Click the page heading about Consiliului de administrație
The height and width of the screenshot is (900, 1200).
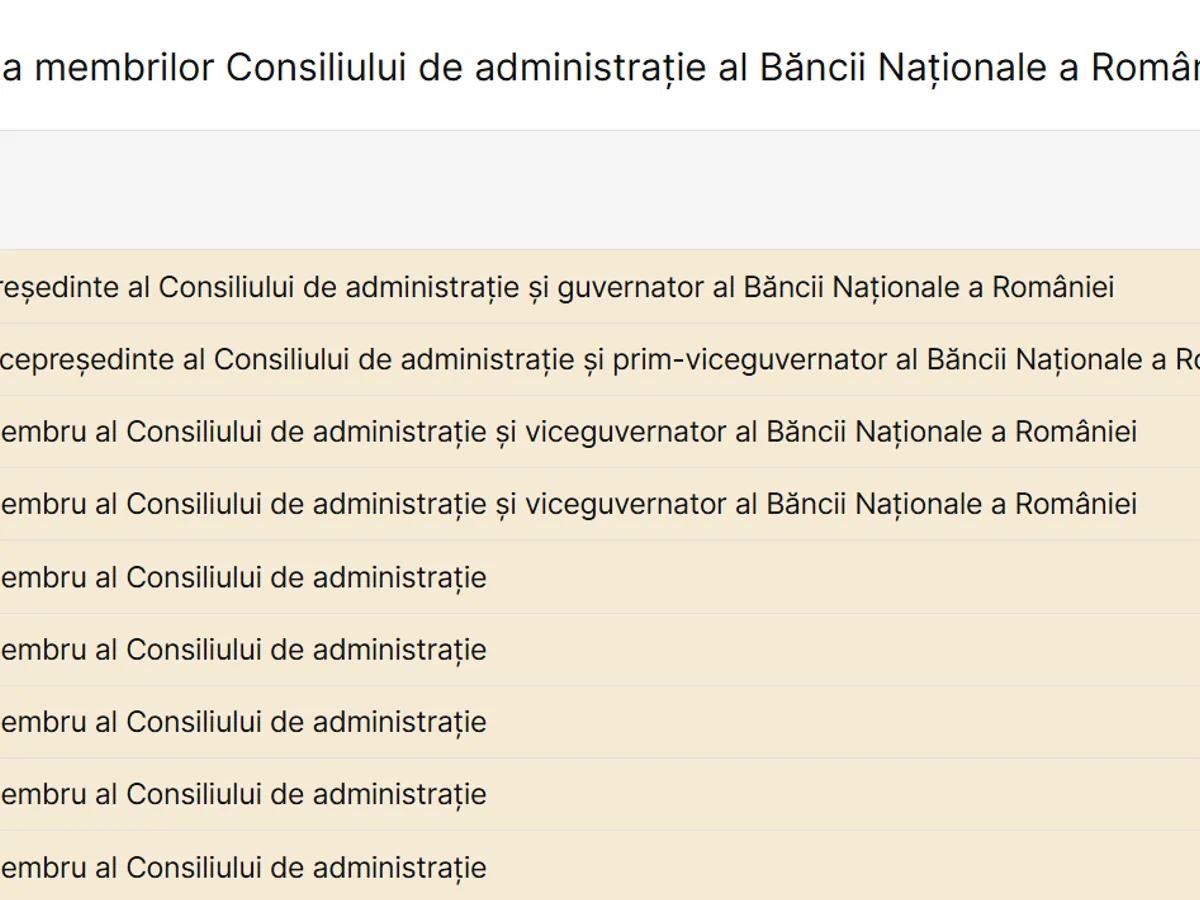click(600, 68)
